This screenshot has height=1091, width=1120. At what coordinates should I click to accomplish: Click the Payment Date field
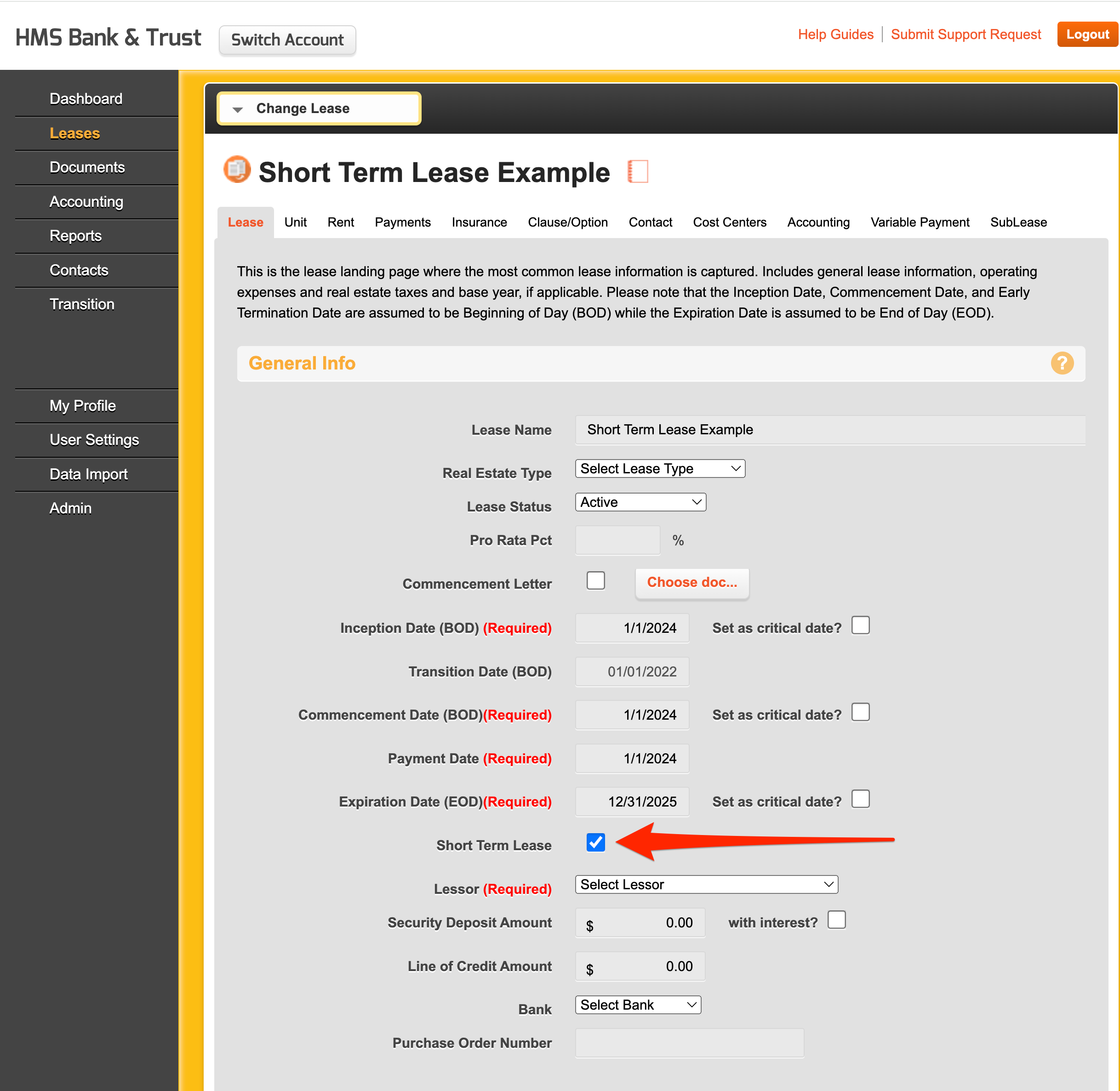pos(632,759)
